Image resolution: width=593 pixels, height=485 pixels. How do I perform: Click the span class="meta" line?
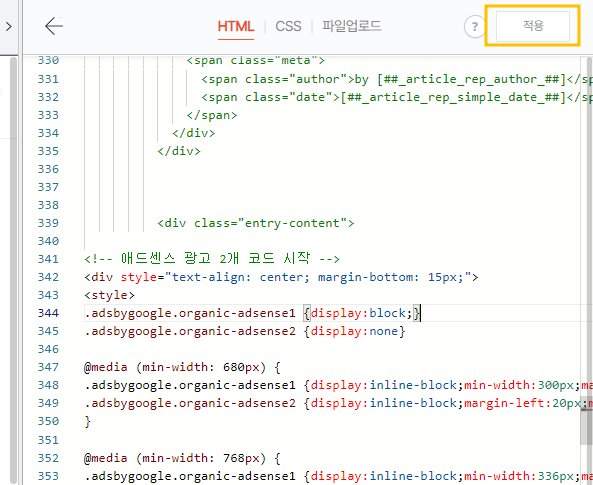pyautogui.click(x=256, y=61)
